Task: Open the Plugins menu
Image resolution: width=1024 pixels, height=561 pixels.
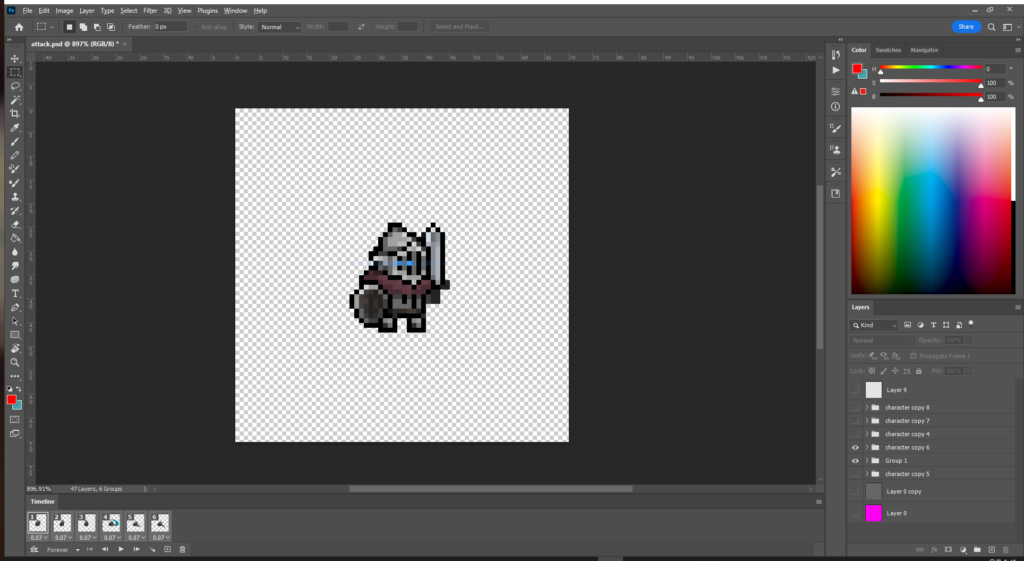Action: click(x=208, y=10)
